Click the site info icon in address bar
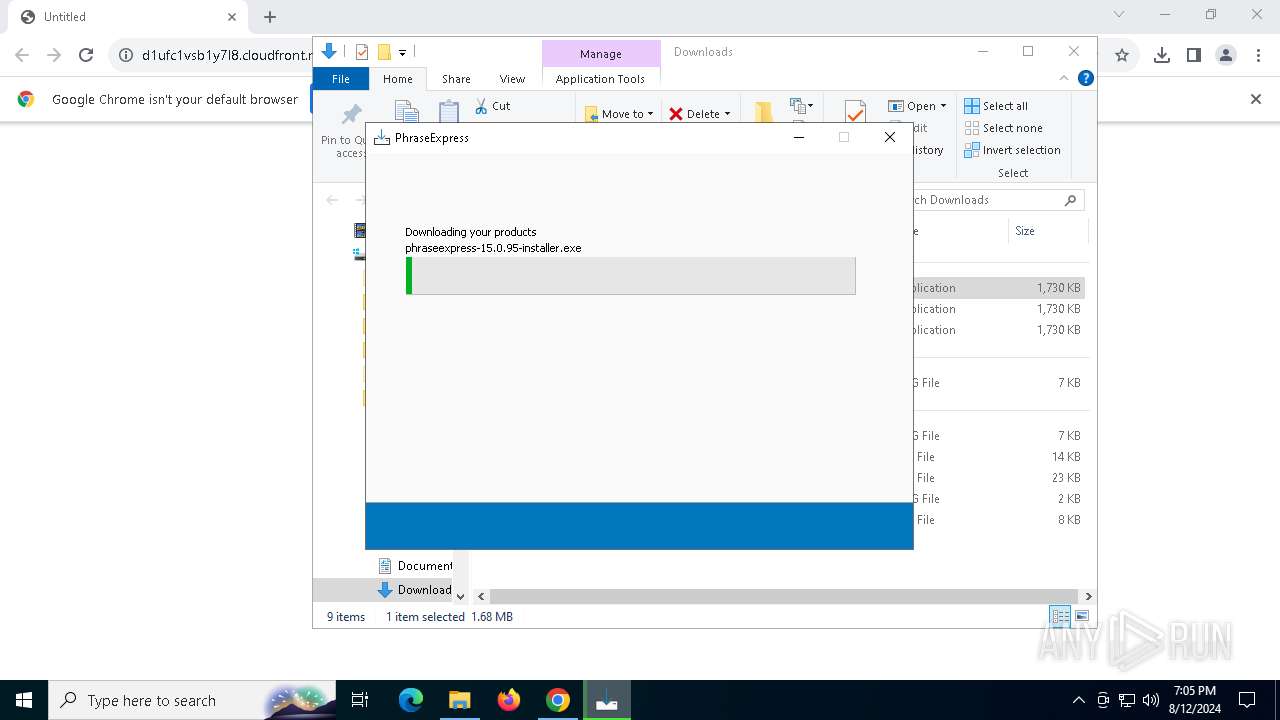 (x=126, y=56)
